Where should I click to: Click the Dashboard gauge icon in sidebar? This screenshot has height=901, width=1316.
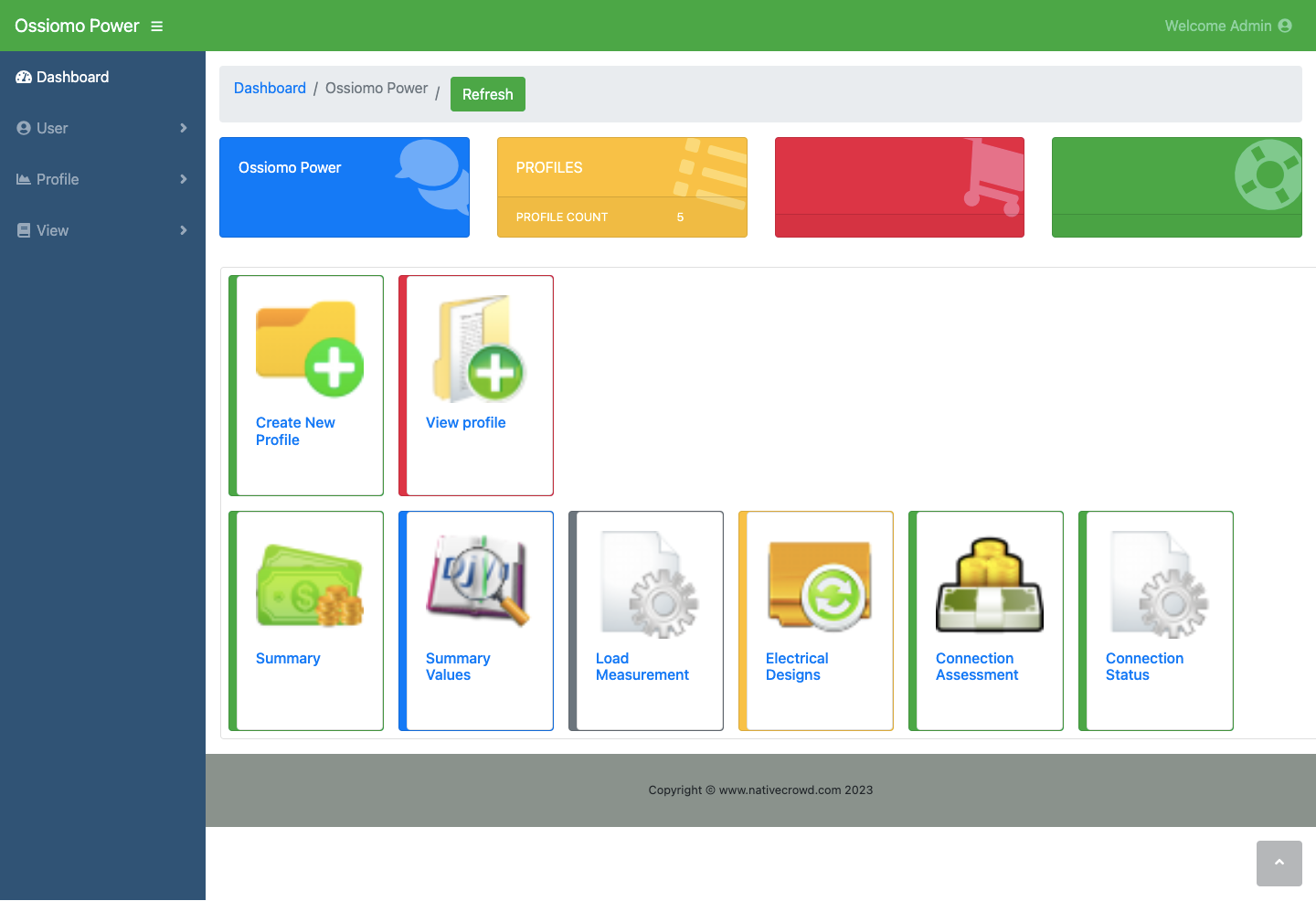coord(24,78)
